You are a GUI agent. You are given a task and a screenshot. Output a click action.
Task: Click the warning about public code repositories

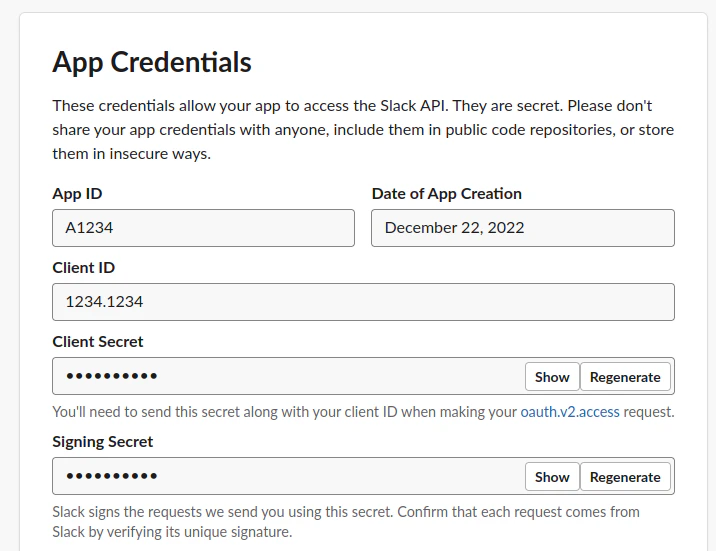480,130
